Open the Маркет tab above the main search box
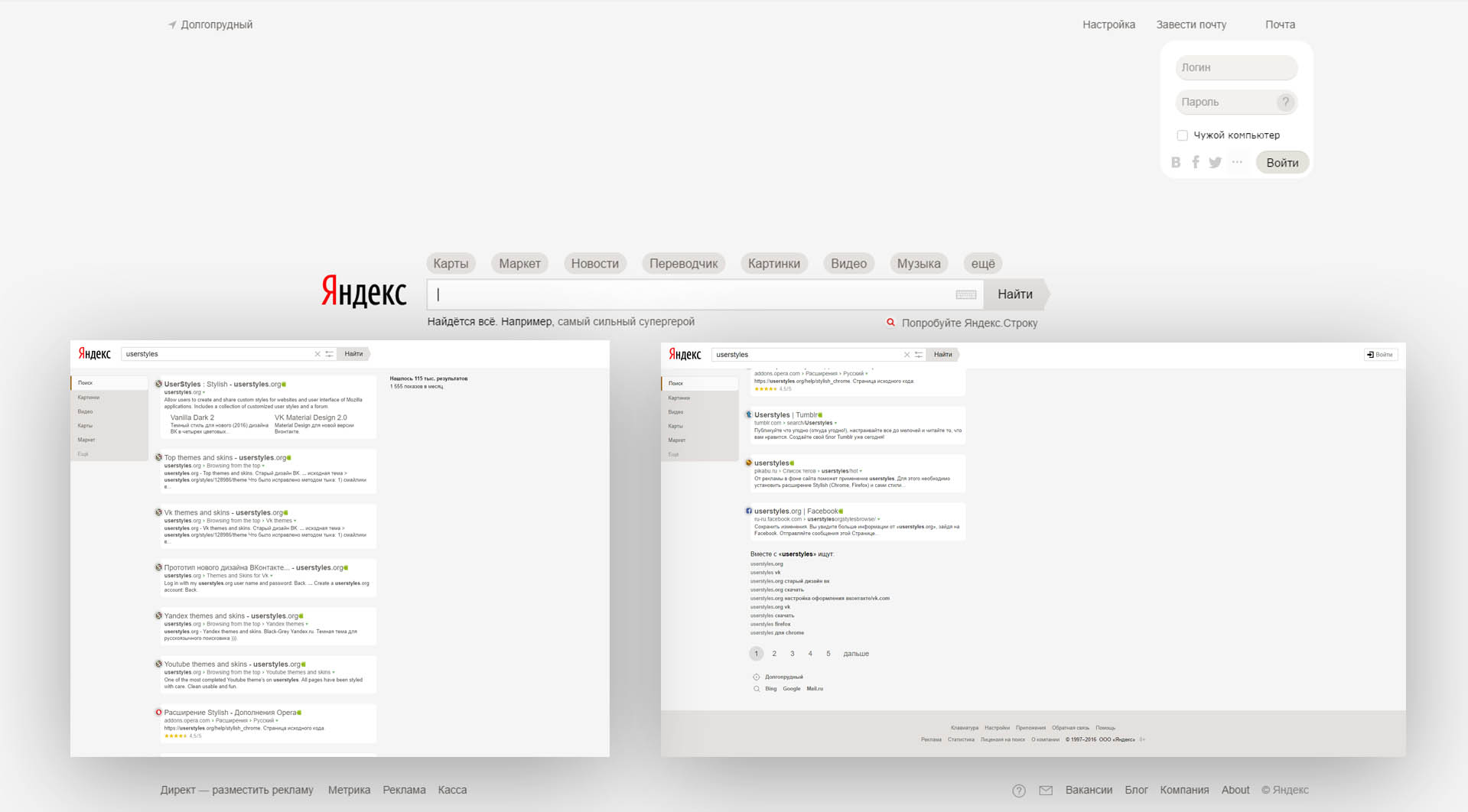 pos(520,264)
